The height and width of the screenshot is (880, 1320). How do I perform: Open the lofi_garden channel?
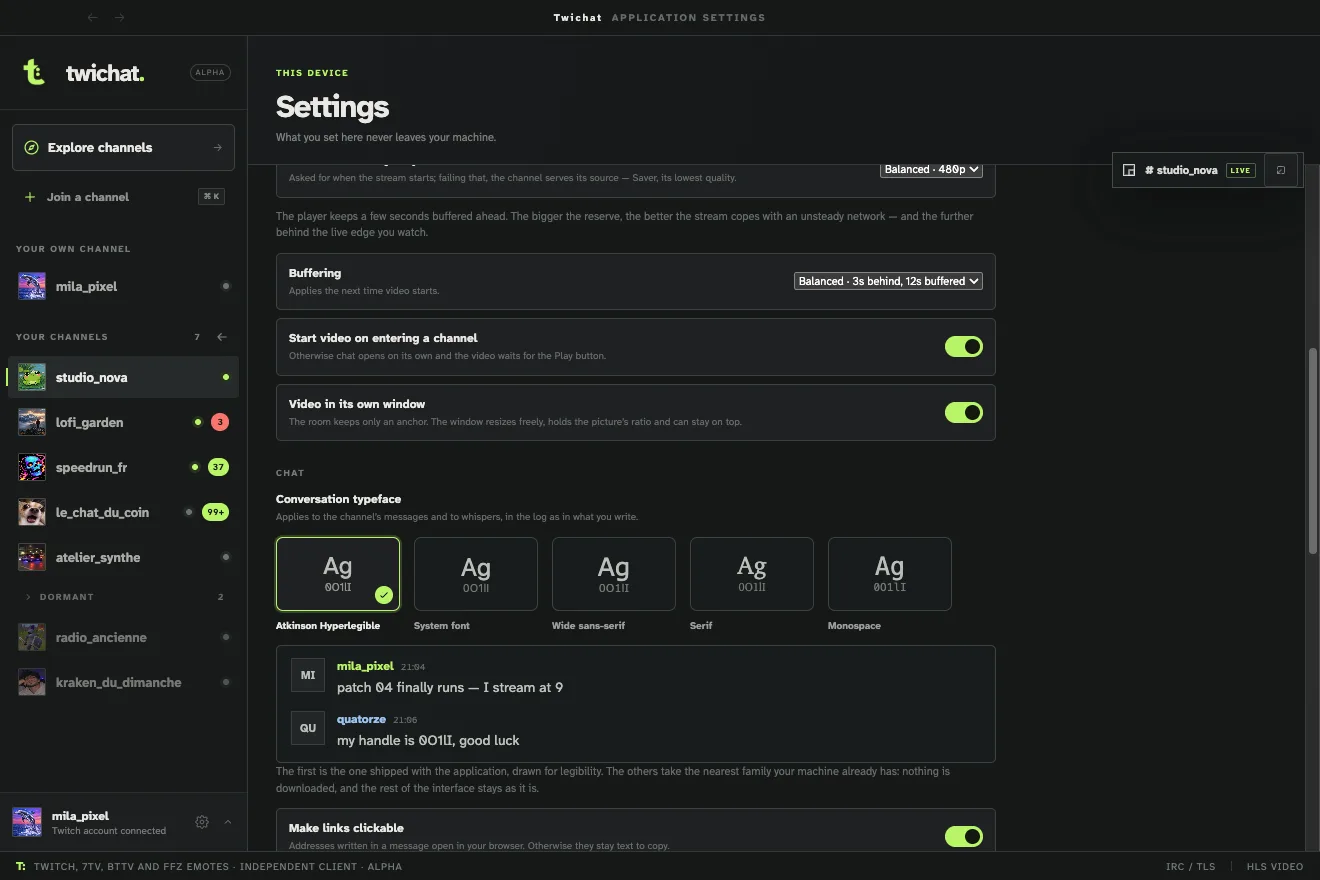point(124,422)
